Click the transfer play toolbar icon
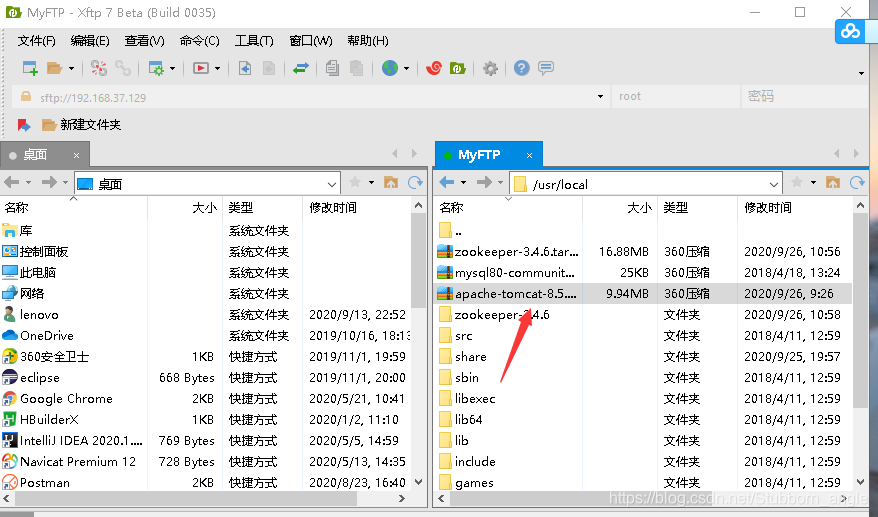 [x=200, y=68]
